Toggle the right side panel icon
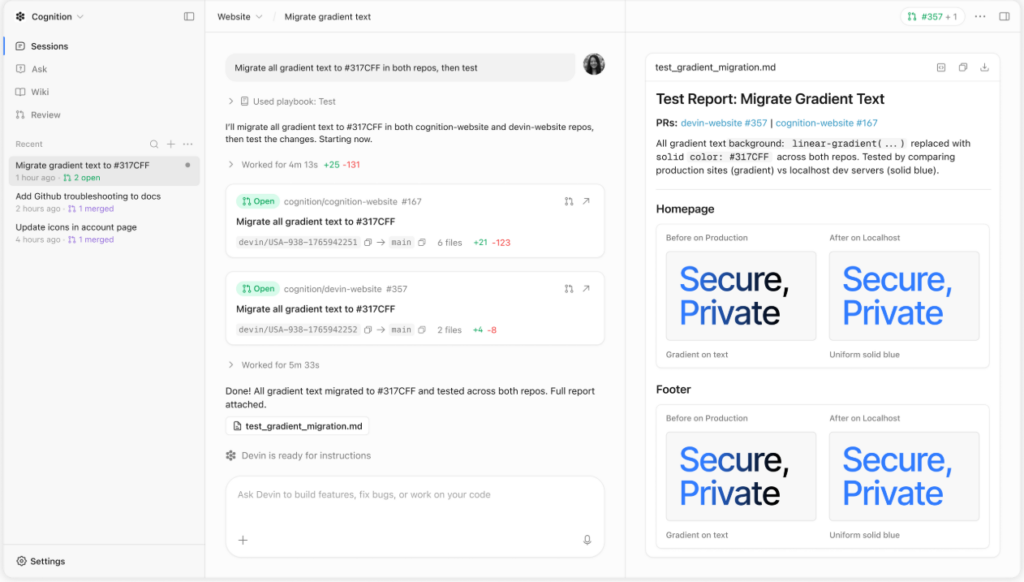 tap(1004, 17)
